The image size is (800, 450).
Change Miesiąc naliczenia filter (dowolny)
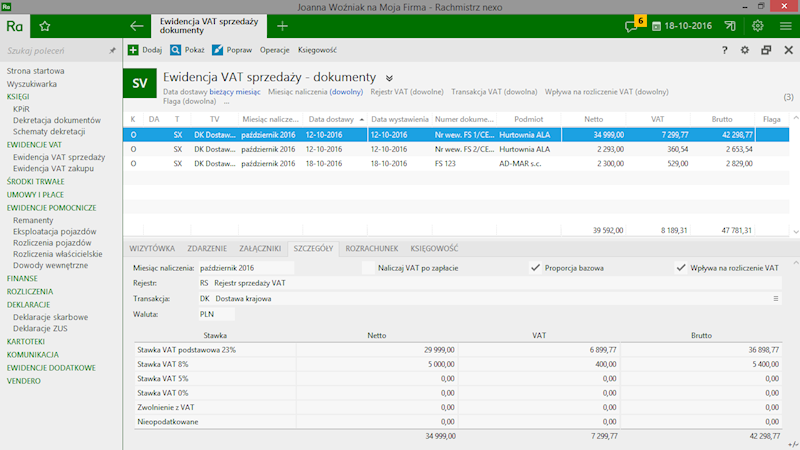(346, 92)
